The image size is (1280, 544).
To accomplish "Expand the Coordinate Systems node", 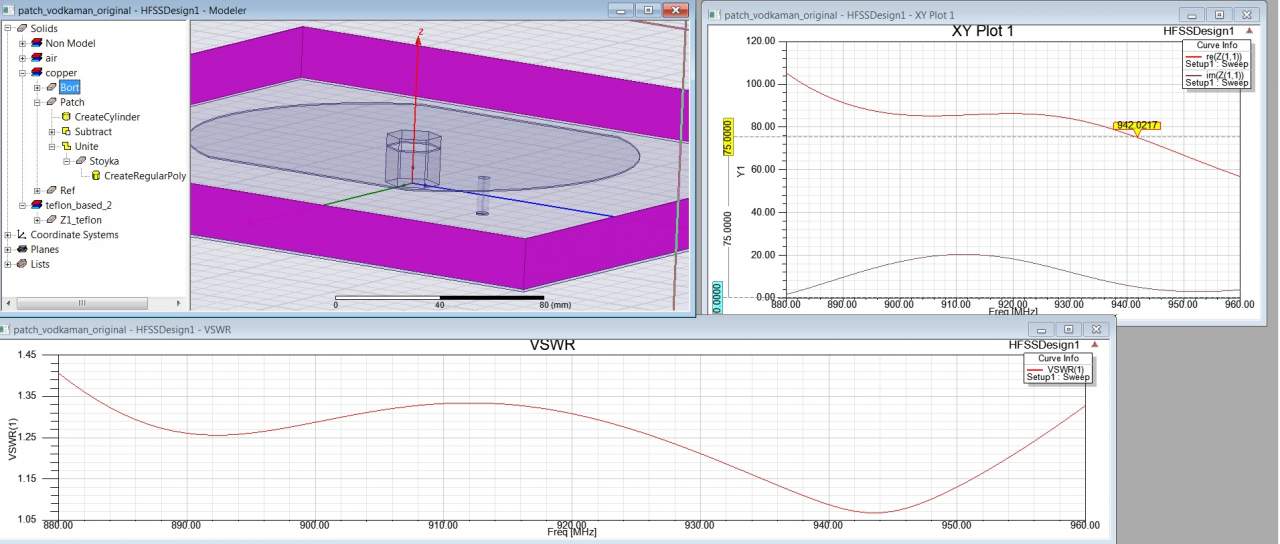I will tap(8, 235).
